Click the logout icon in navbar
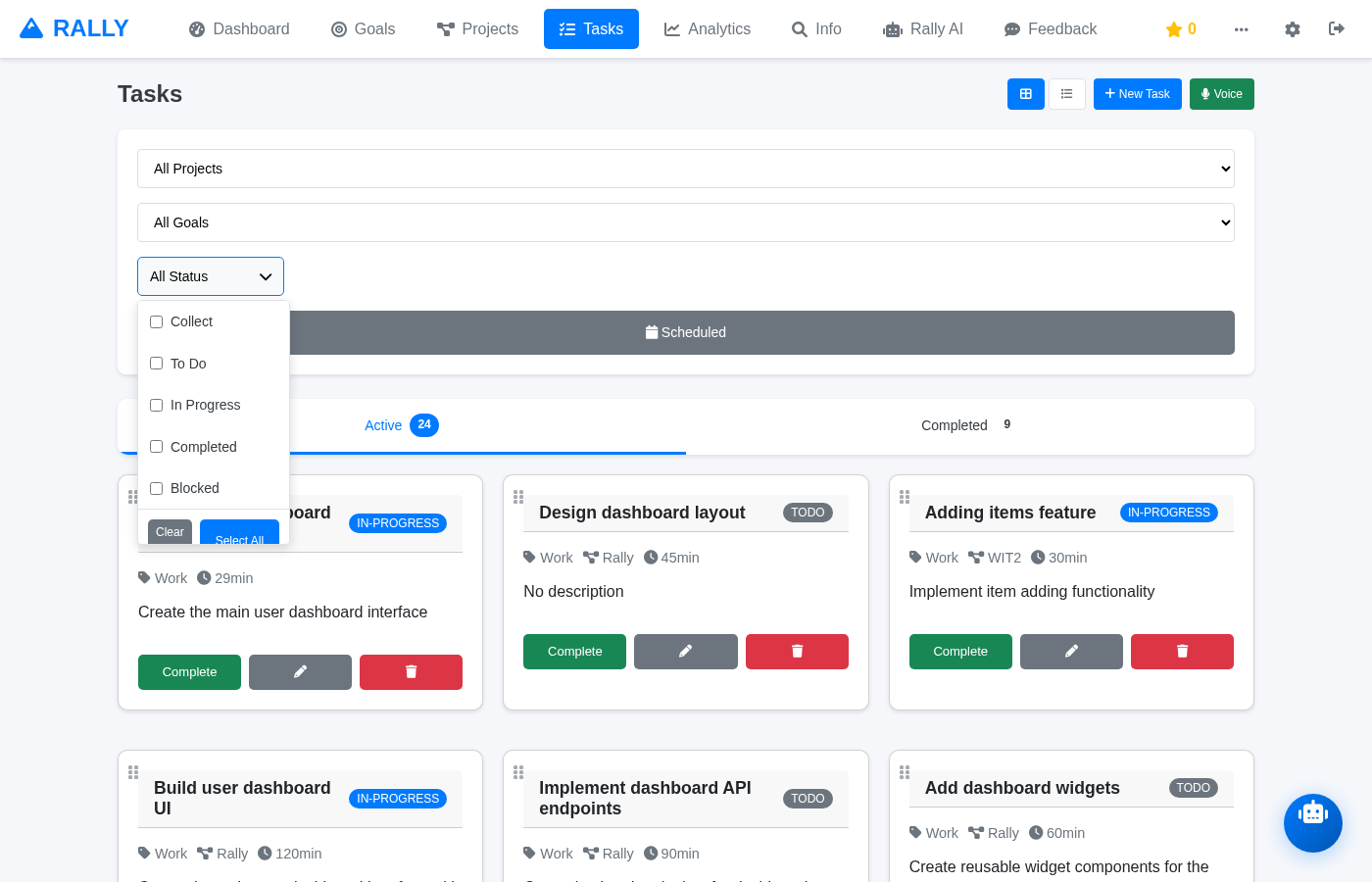 click(1336, 29)
